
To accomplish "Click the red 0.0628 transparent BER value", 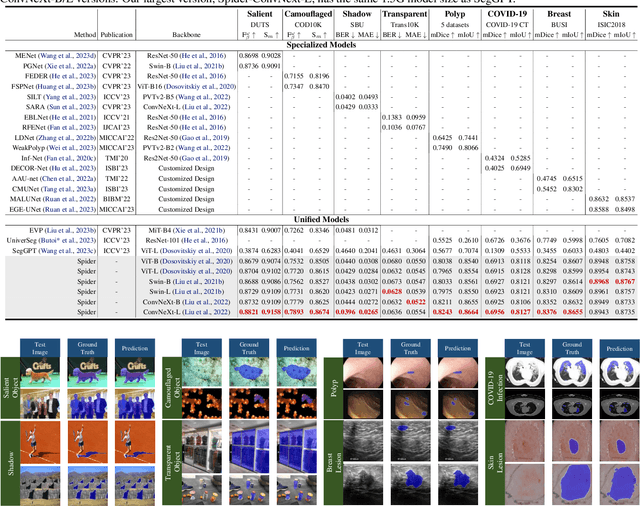I will tap(392, 292).
